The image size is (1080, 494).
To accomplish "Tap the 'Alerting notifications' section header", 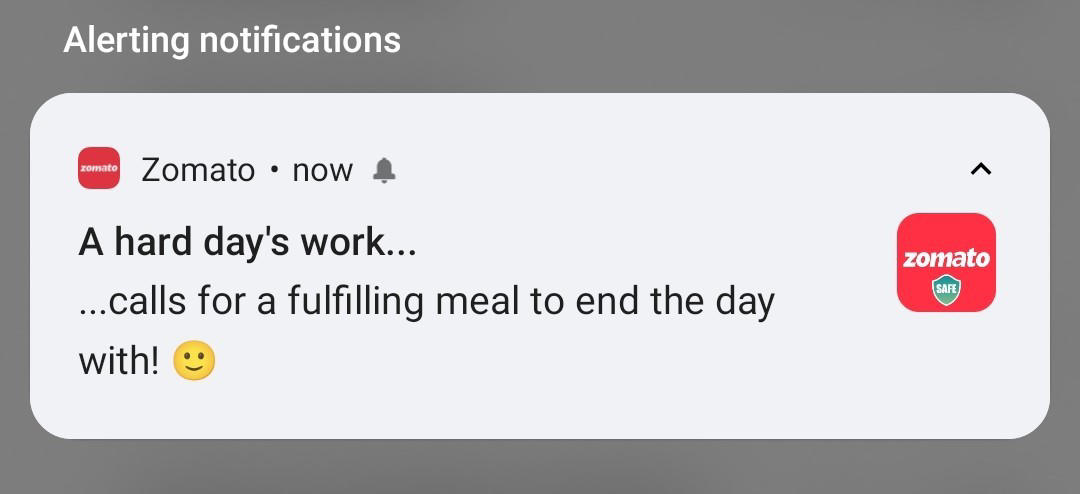I will (232, 40).
